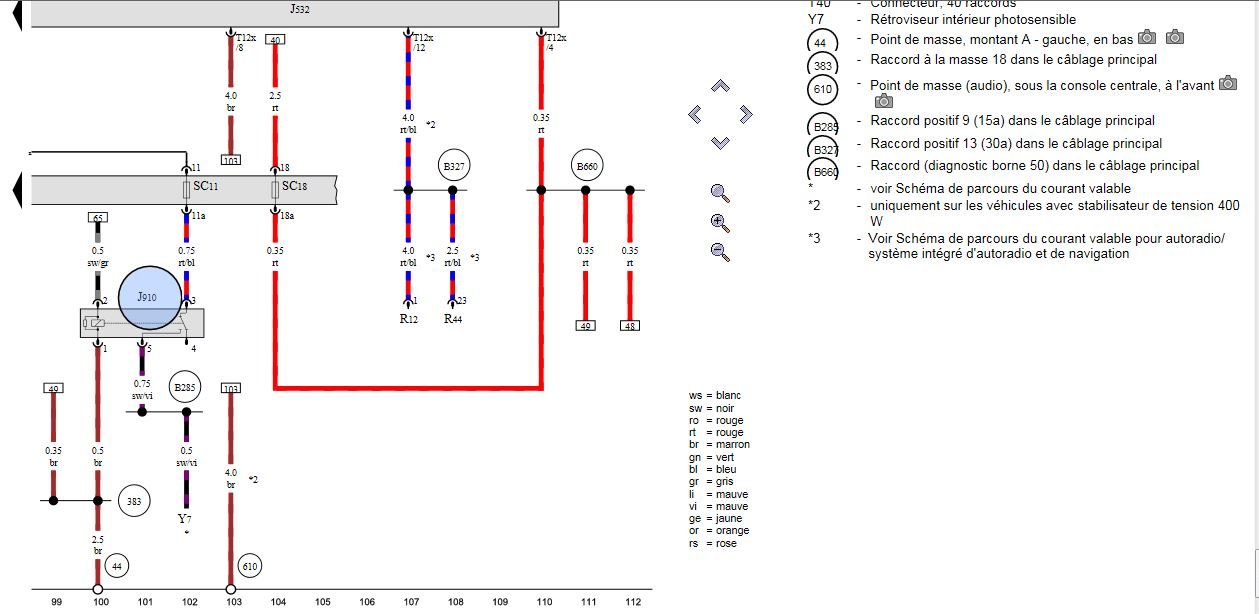
Task: Click the SC18 fuse label
Action: pyautogui.click(x=294, y=187)
